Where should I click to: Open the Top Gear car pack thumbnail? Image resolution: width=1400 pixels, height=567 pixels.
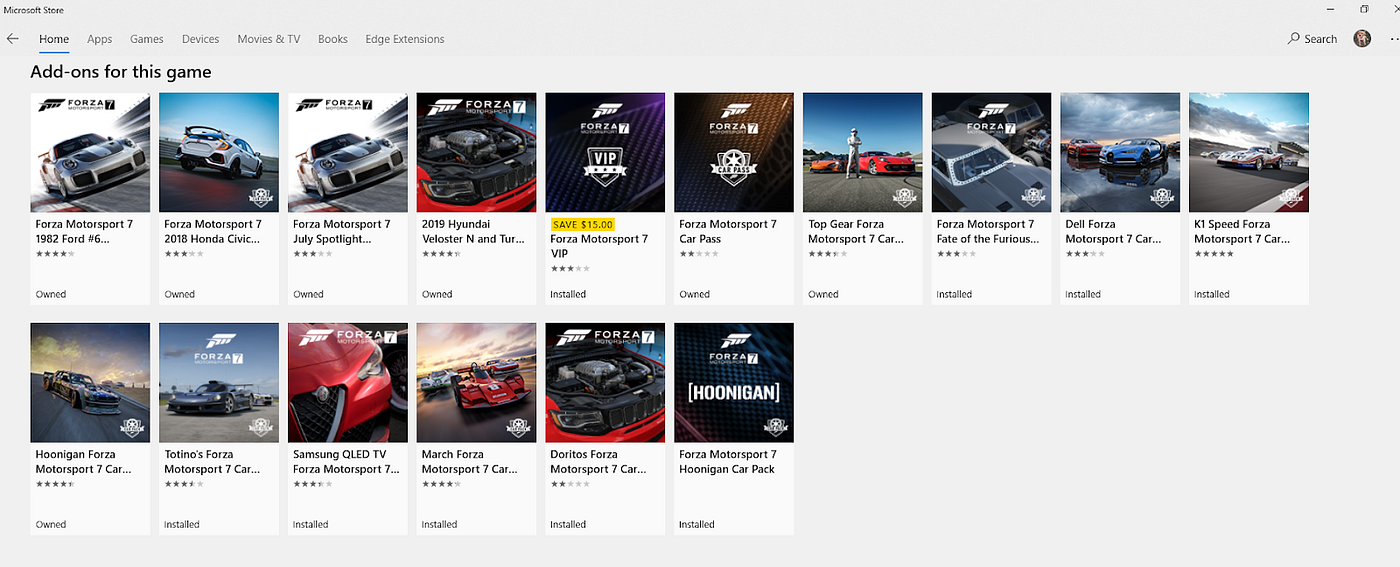pos(863,152)
